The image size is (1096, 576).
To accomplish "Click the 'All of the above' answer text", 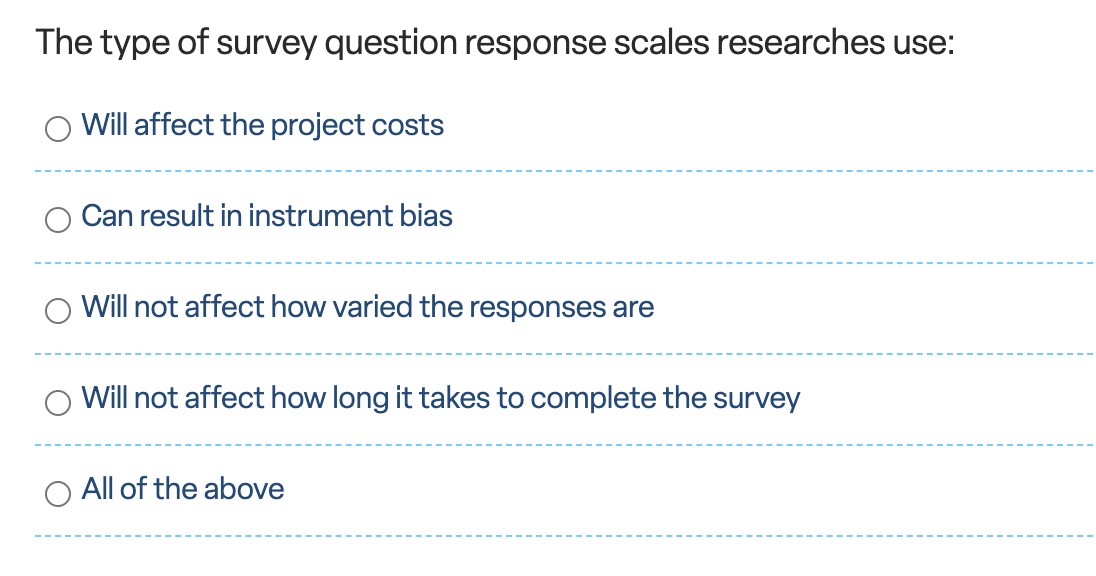I will [x=183, y=489].
